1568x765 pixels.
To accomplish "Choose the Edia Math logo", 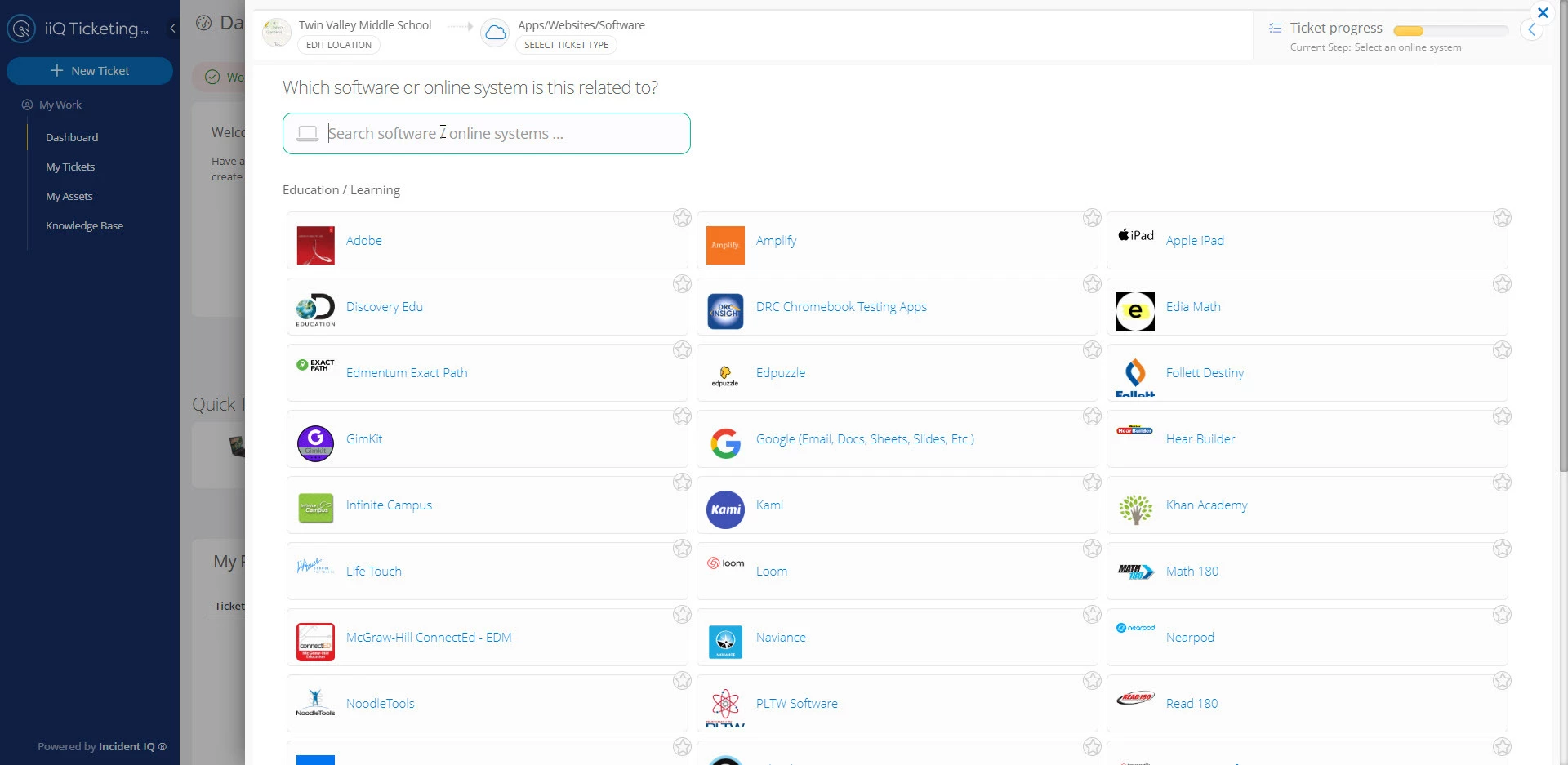I will 1135,311.
